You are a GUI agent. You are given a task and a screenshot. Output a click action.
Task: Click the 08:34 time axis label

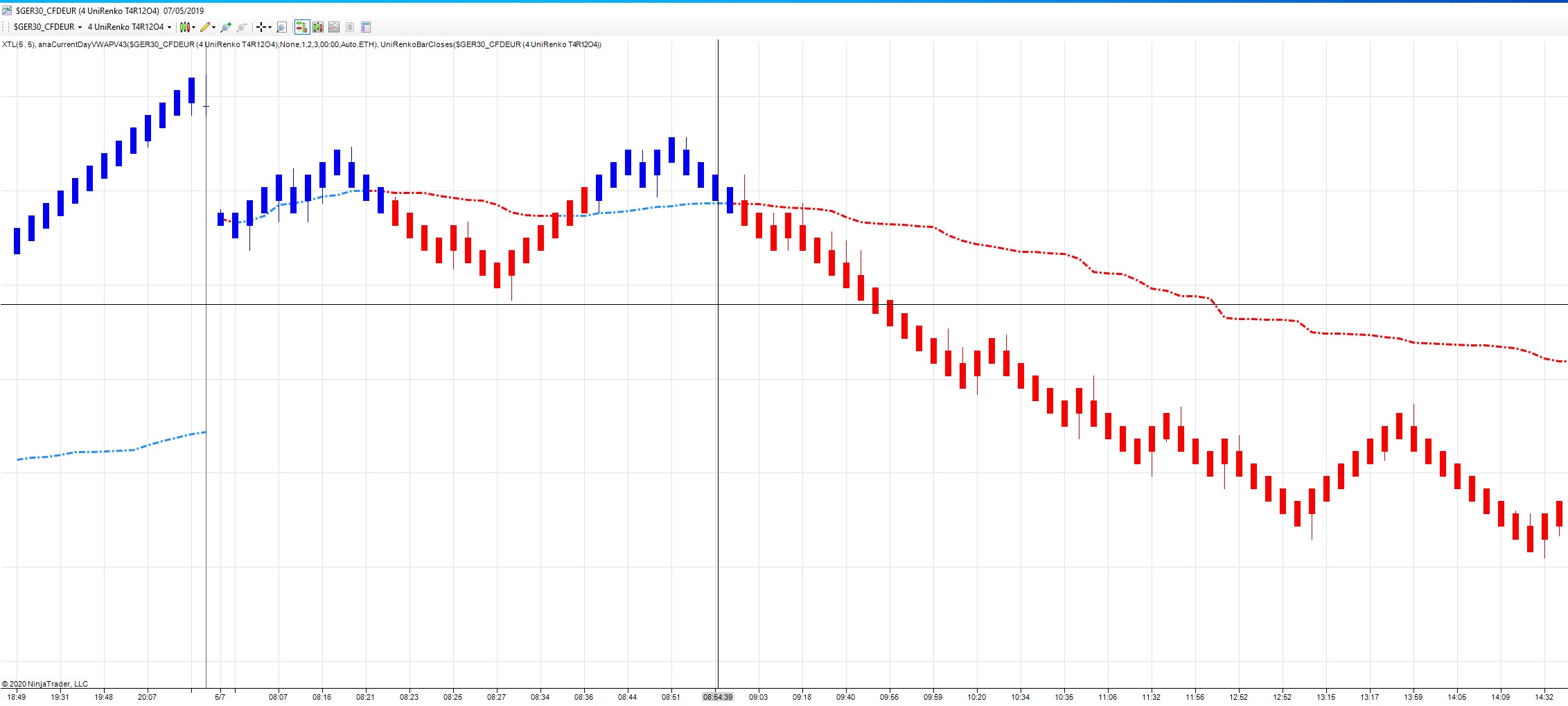pos(540,697)
